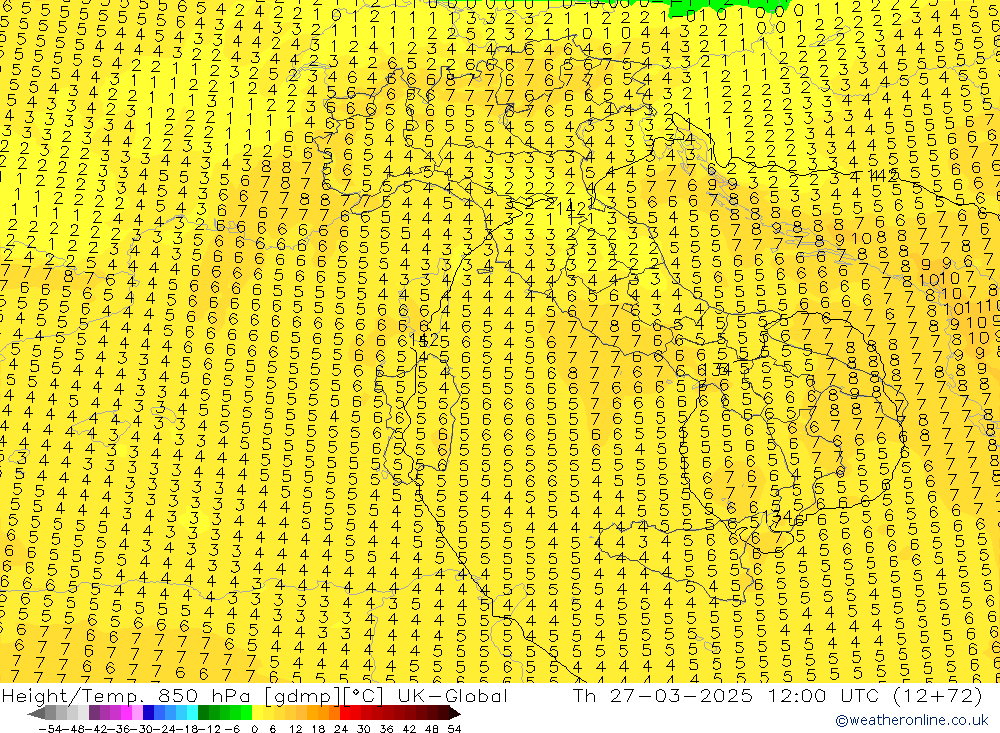Click the dark maroon right arrow end of legend

[x=454, y=714]
